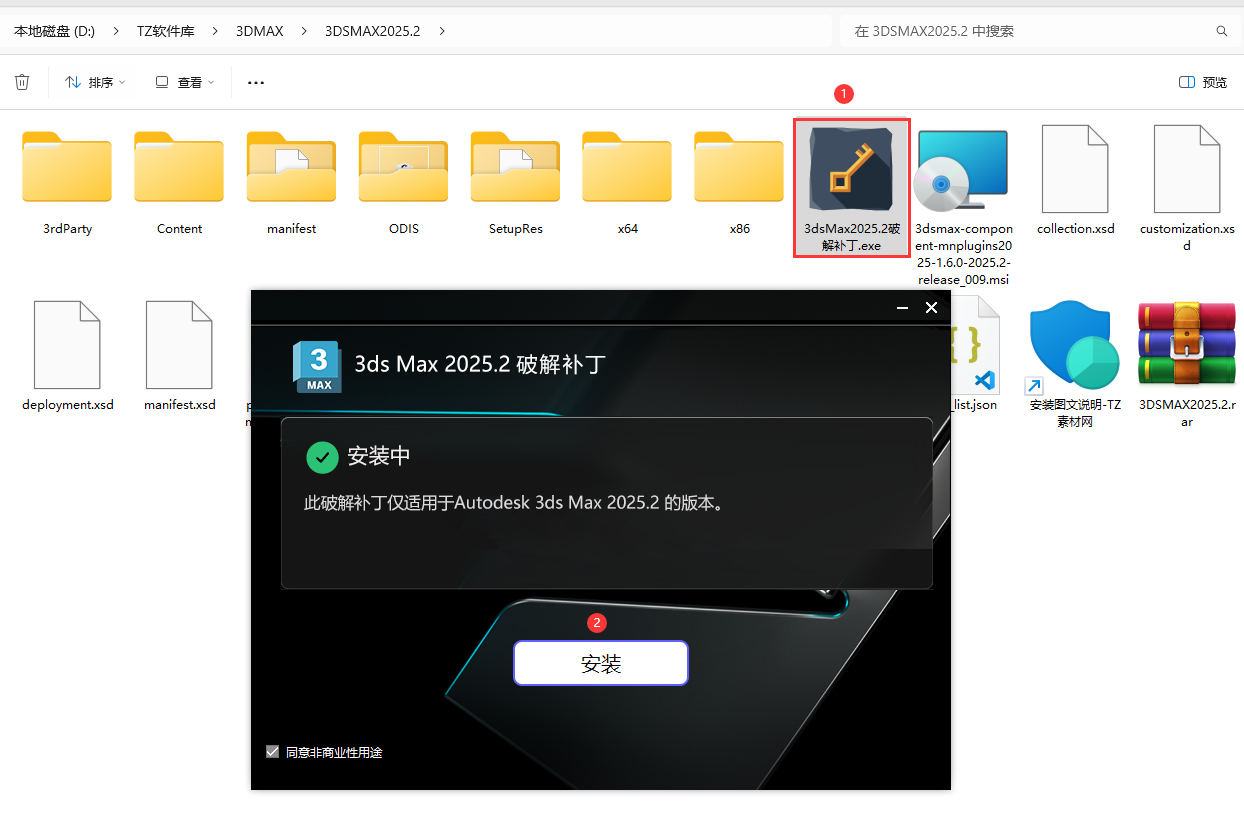This screenshot has height=817, width=1244.
Task: Close the 3ds Max patch dialog
Action: [x=931, y=308]
